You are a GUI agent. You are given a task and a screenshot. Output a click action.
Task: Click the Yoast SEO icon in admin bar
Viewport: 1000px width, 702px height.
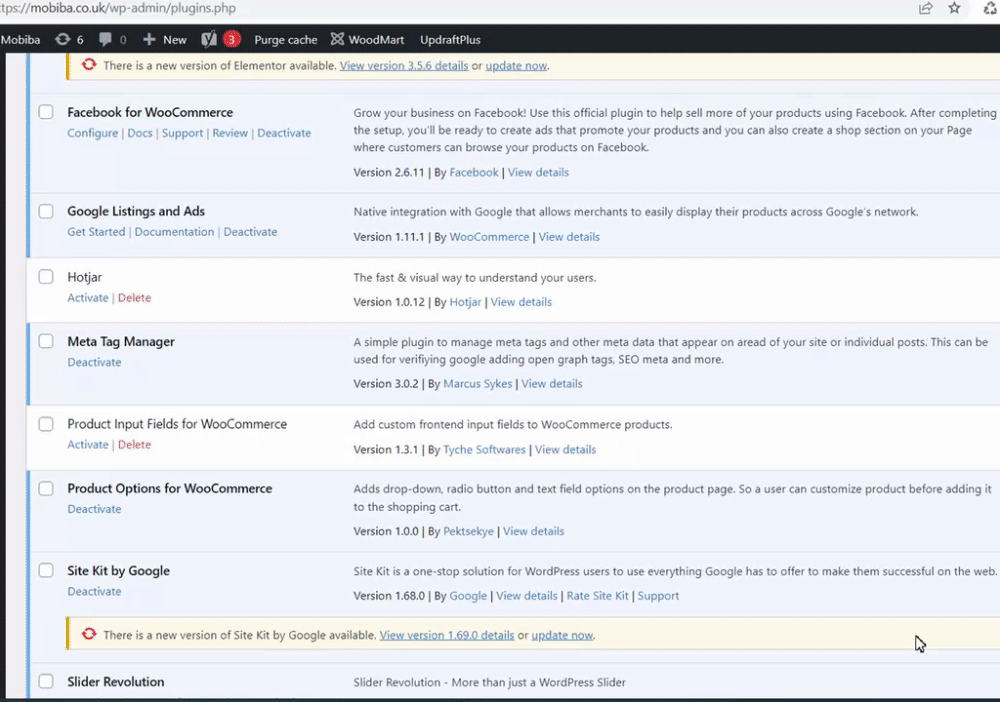(209, 40)
